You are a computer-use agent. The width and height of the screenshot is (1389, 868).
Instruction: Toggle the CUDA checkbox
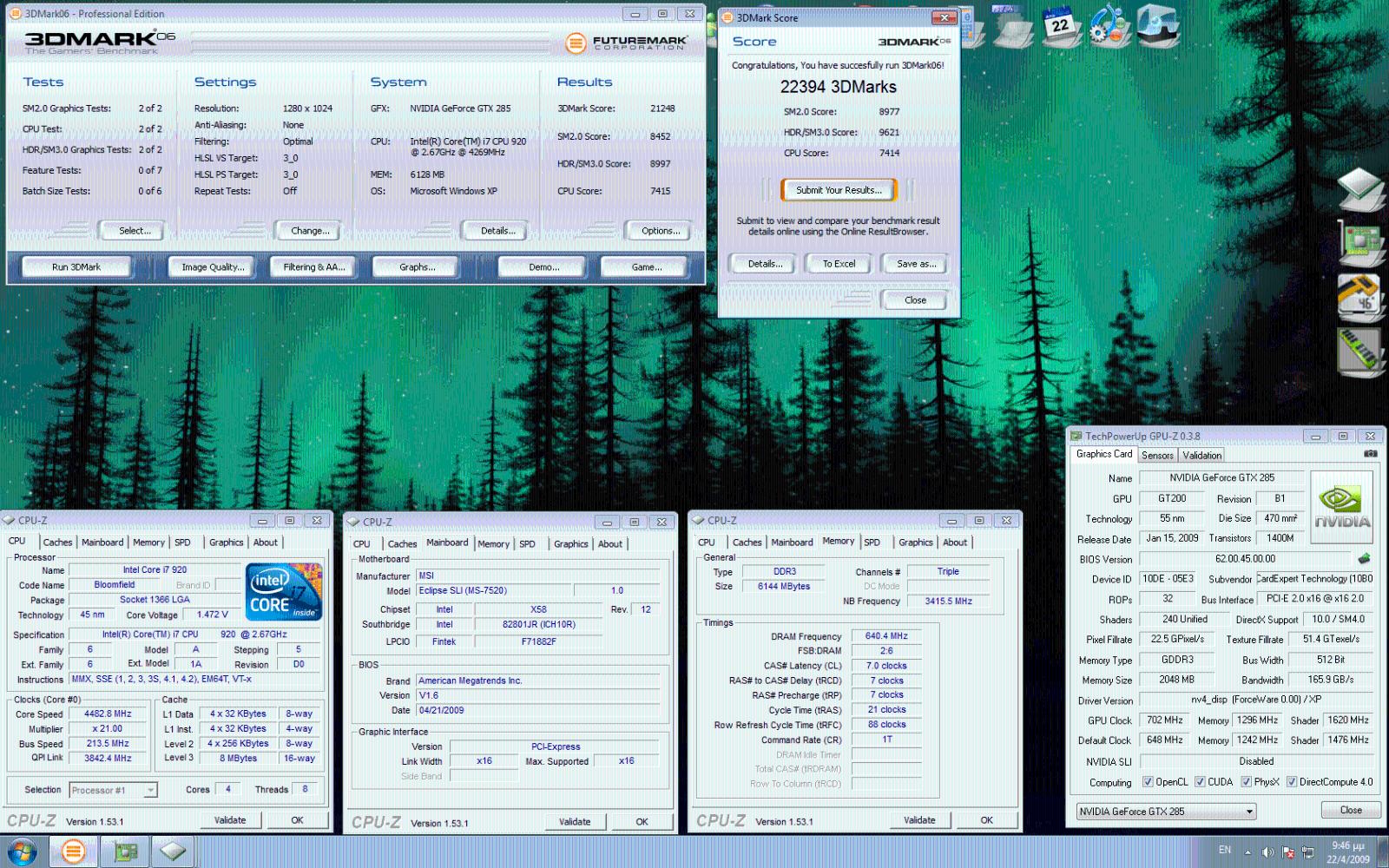tap(1201, 781)
